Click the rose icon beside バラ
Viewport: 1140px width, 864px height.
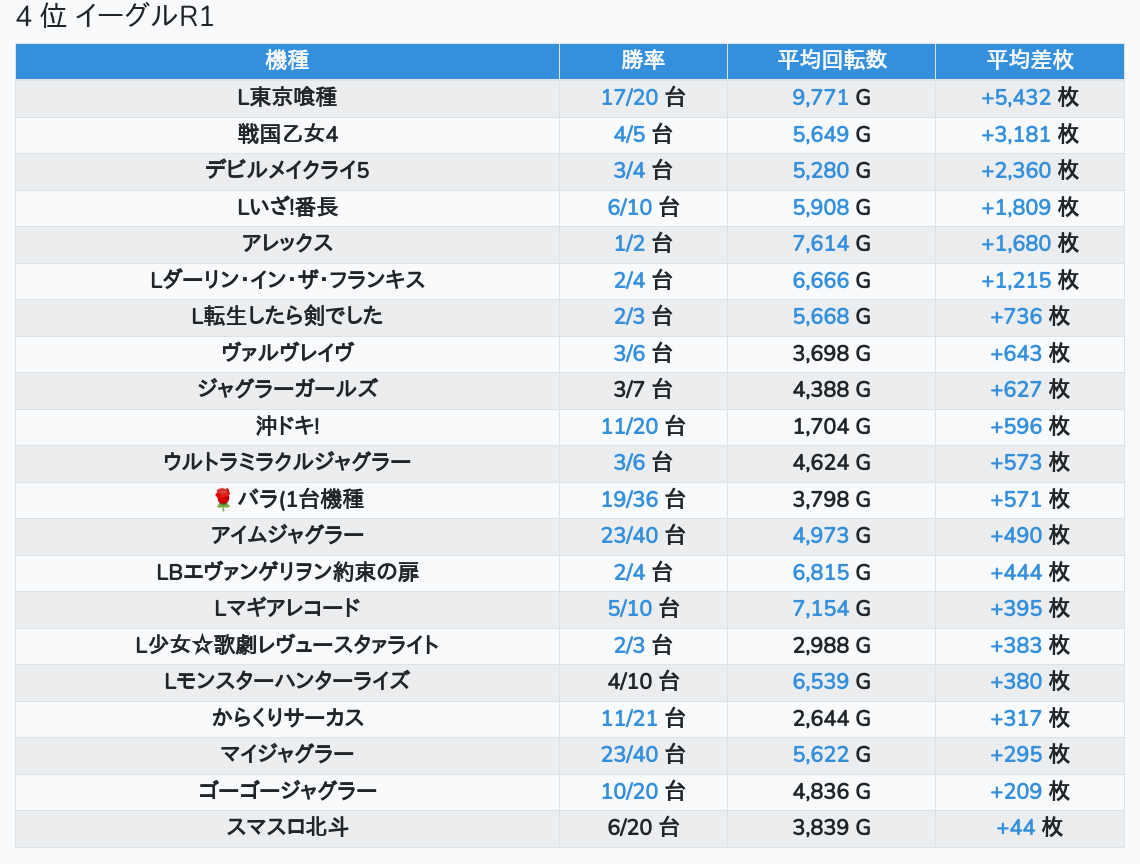pos(222,499)
